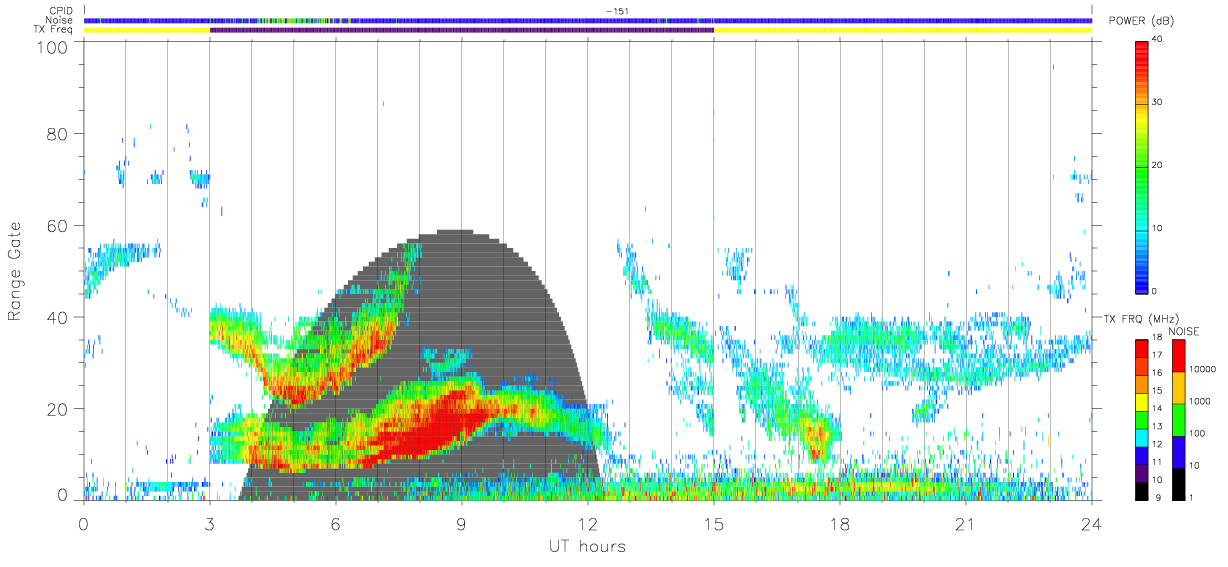Click the 13 label on TX FRQ legend
This screenshot has width=1228, height=567.
tap(1157, 426)
